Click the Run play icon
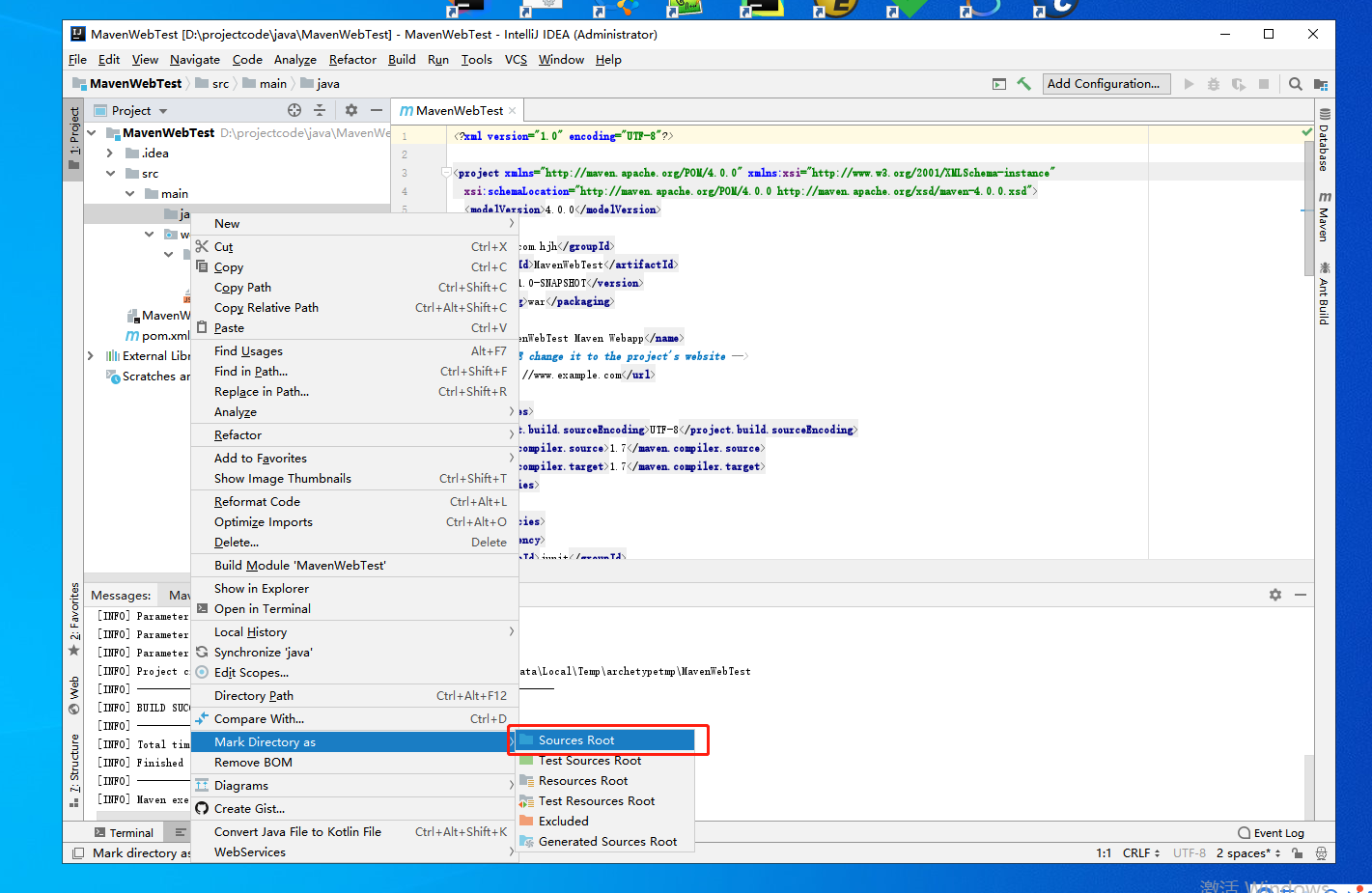The height and width of the screenshot is (893, 1372). point(1189,84)
